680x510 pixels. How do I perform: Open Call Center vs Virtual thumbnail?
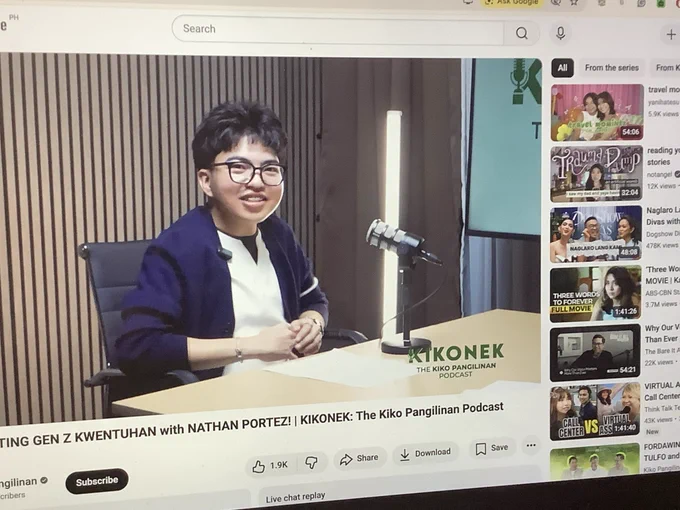click(x=595, y=411)
